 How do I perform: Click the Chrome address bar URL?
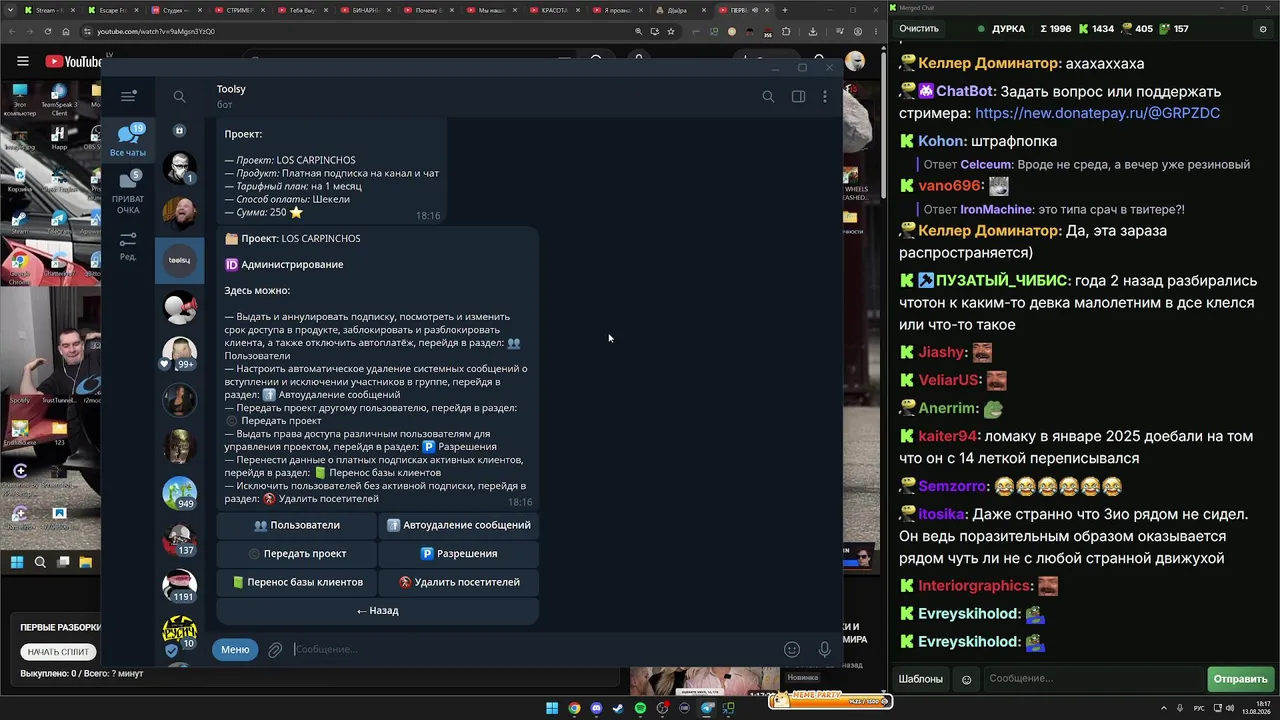click(x=156, y=31)
